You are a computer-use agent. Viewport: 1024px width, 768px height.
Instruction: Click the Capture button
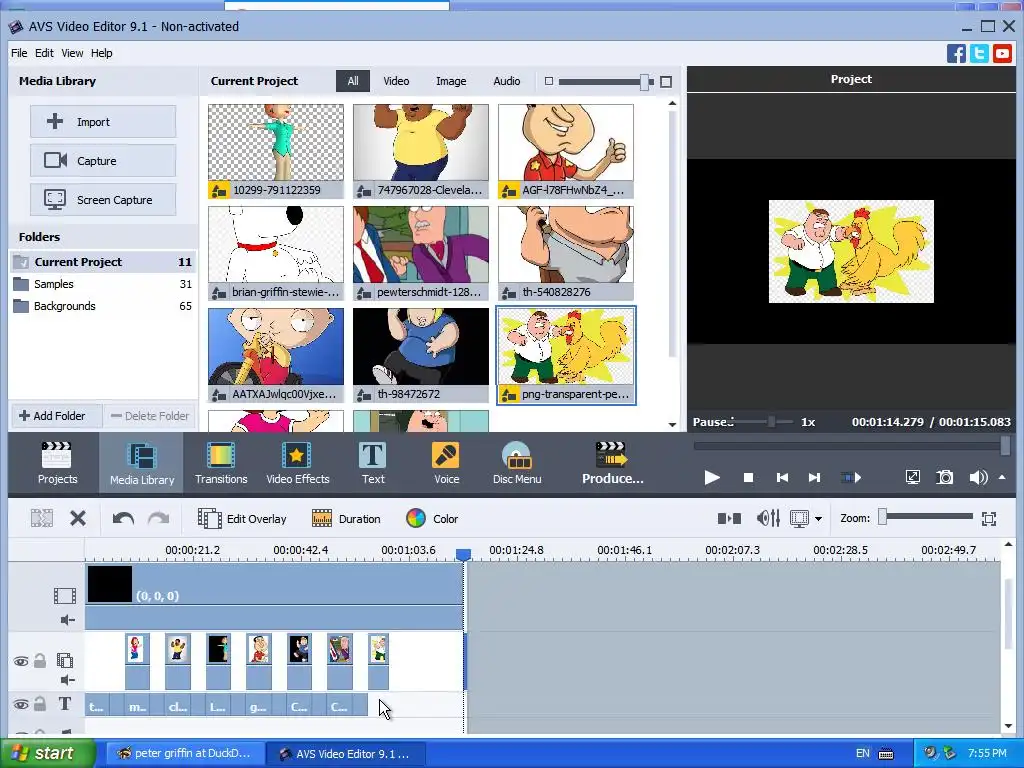coord(103,161)
